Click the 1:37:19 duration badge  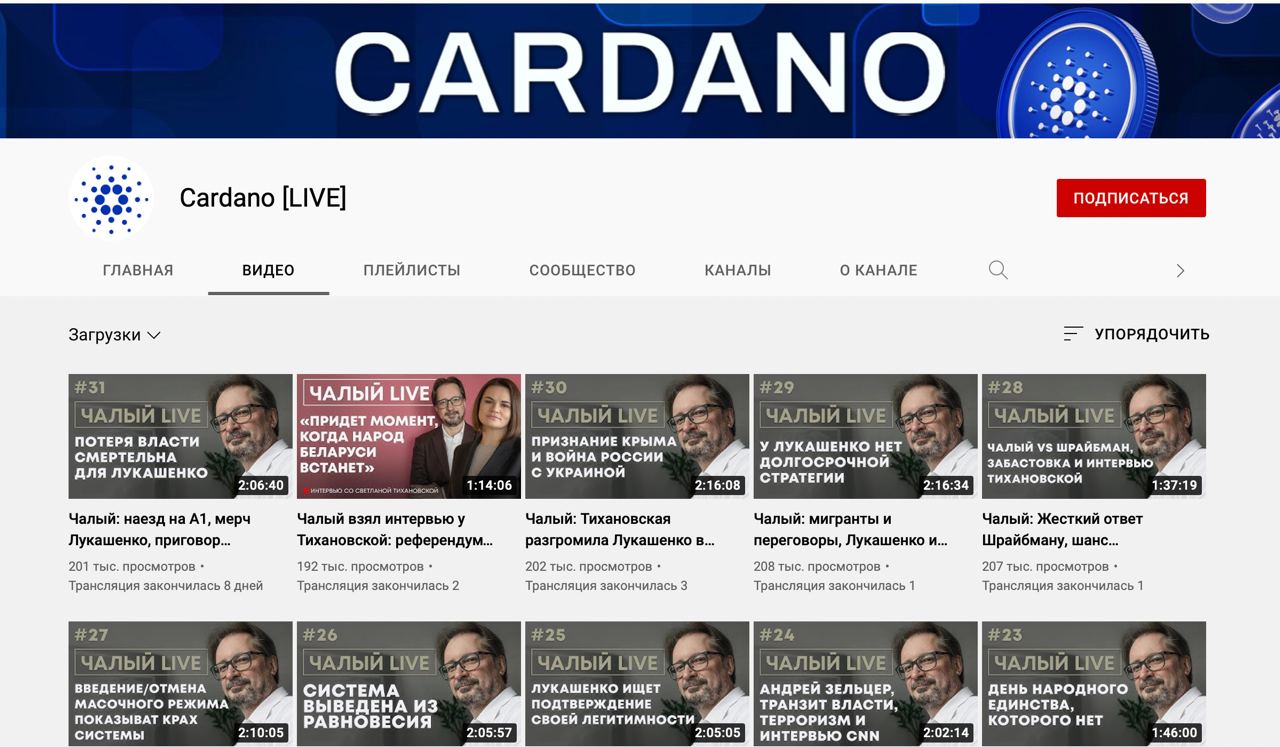(x=1174, y=485)
